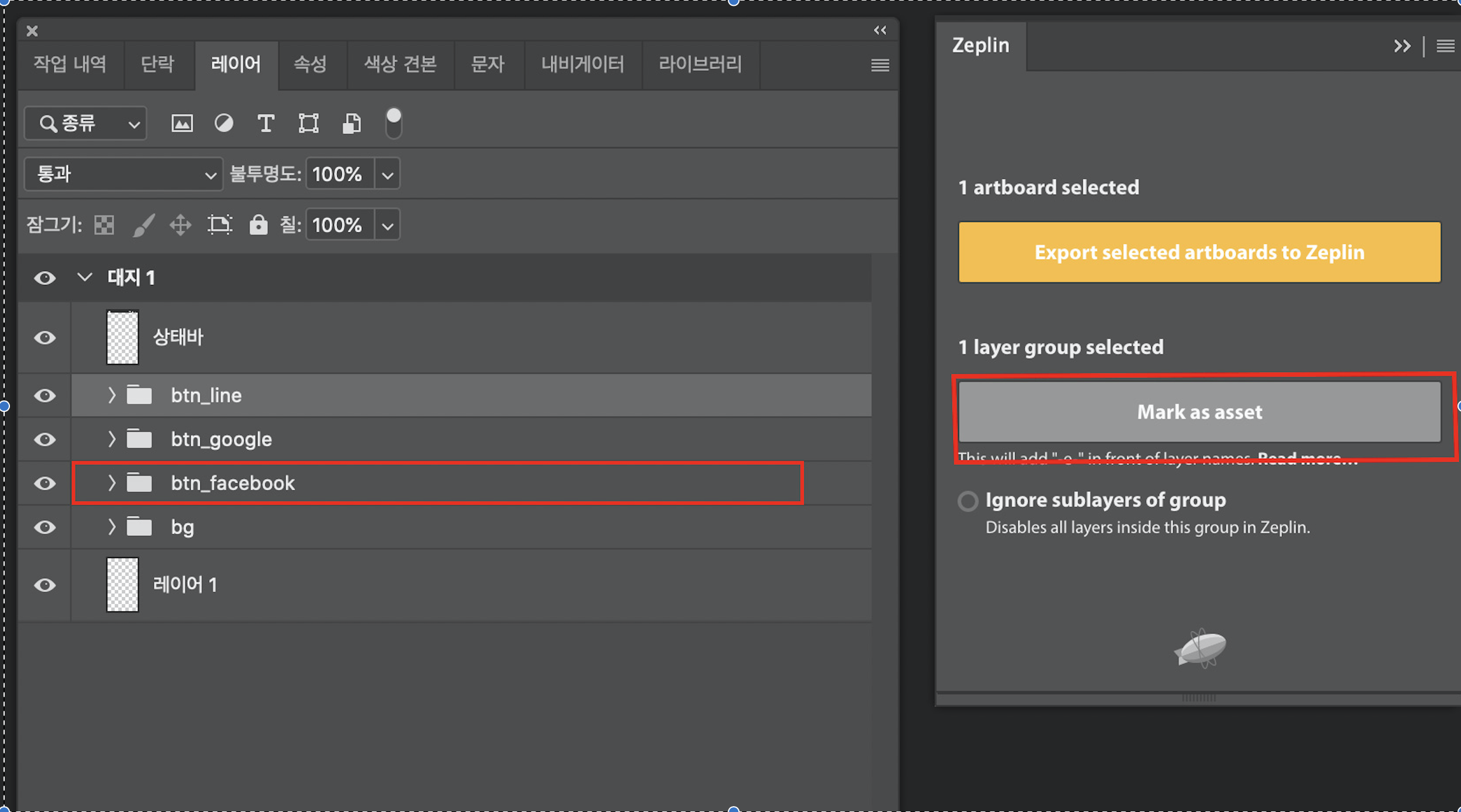Click the 상태바 layer thumbnail
This screenshot has height=812, width=1461.
[122, 338]
